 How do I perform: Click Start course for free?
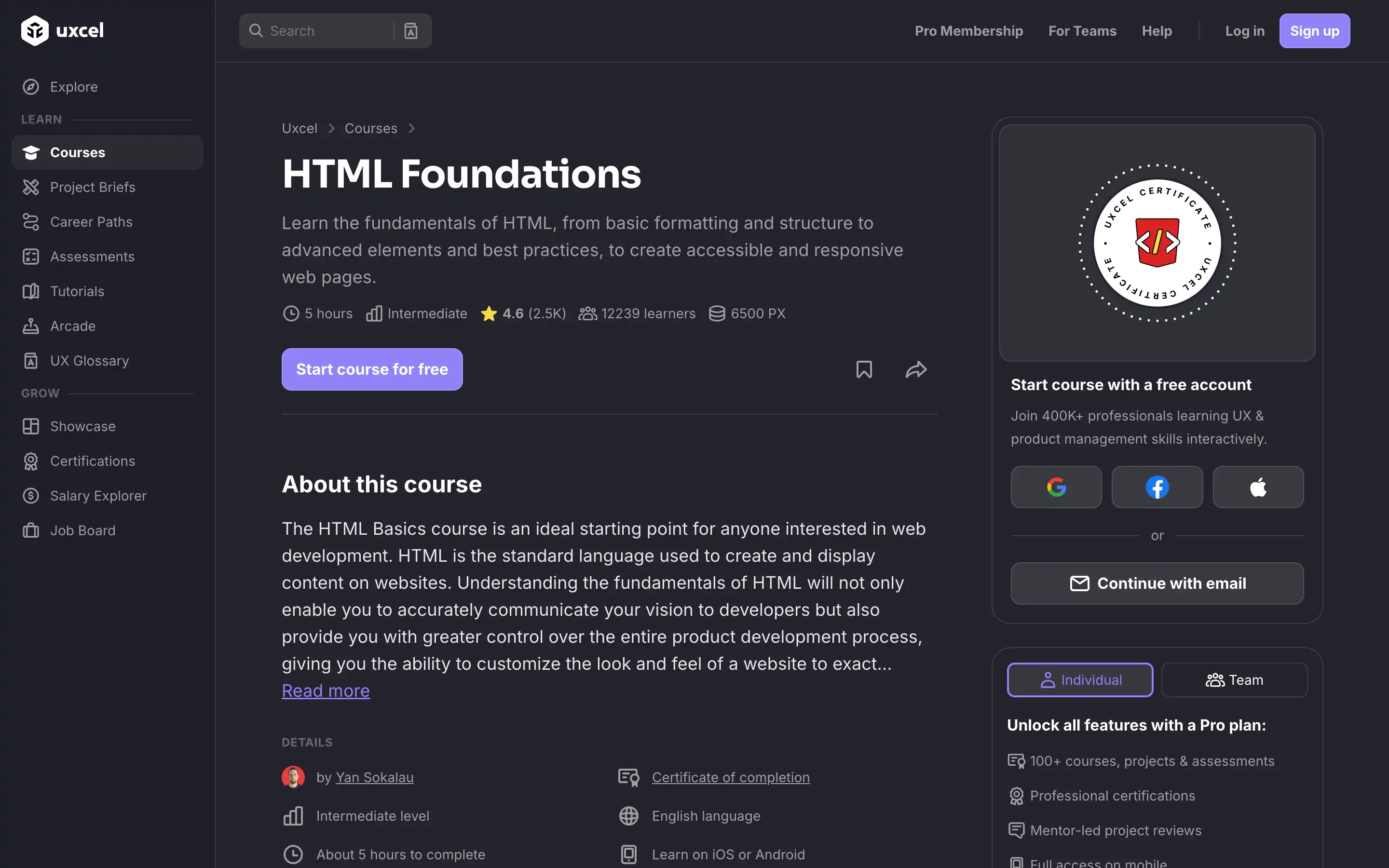(372, 369)
